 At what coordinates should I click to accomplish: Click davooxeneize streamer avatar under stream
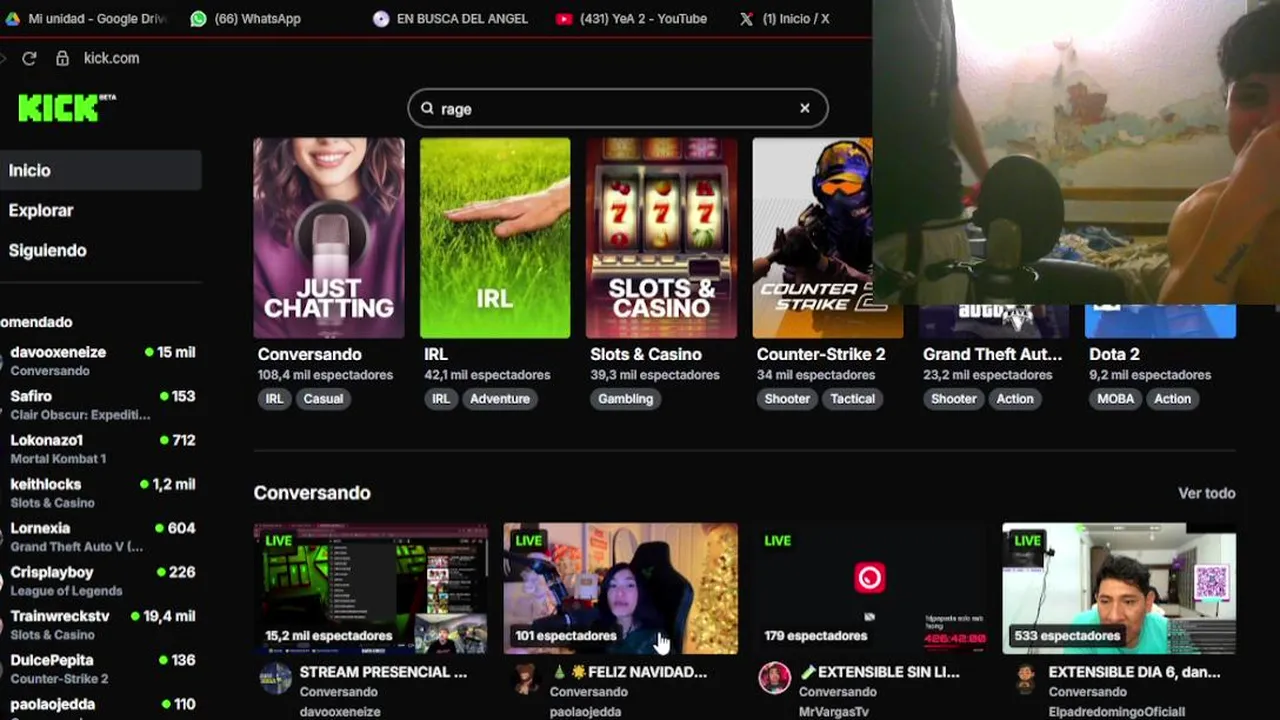tap(275, 678)
